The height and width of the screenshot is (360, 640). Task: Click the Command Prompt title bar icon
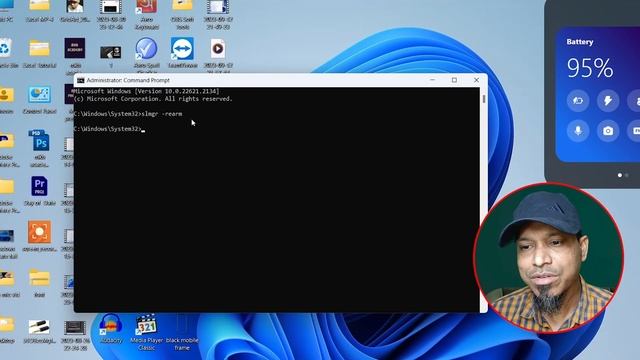[80, 80]
